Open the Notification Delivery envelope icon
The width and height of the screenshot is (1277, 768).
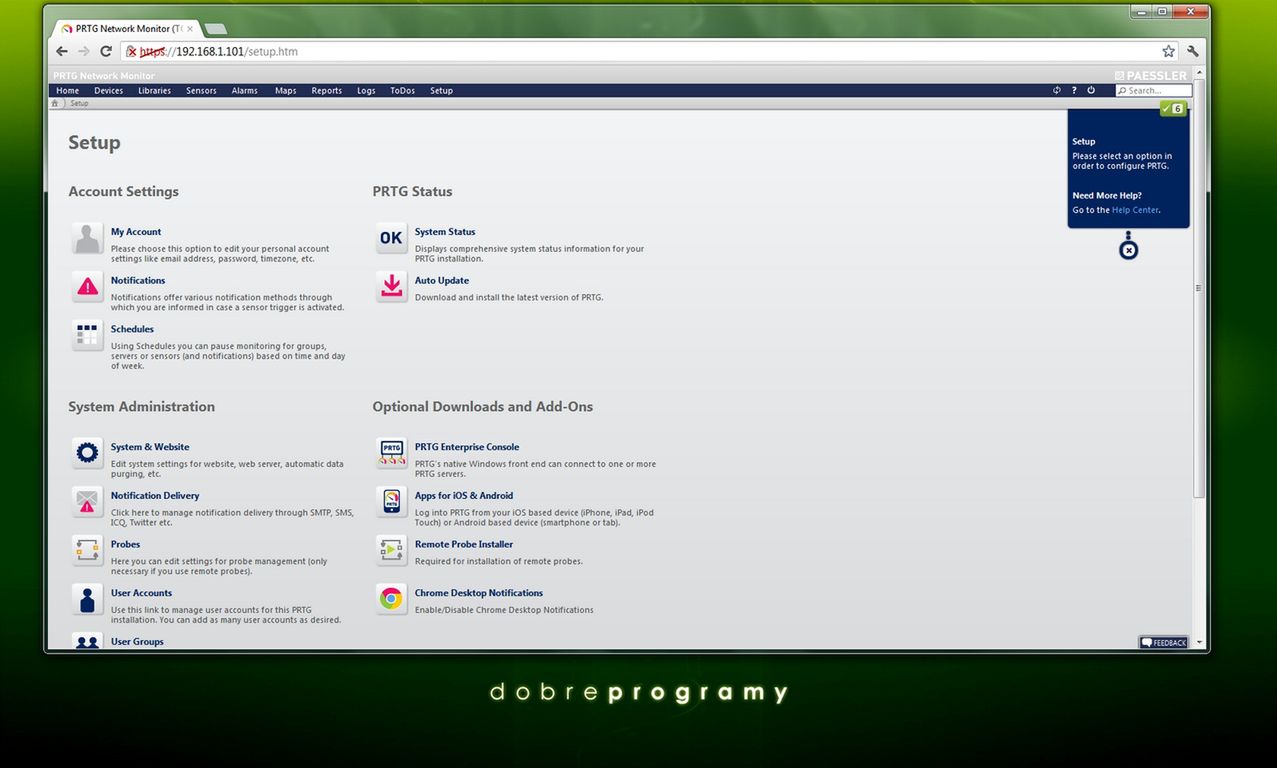[x=88, y=502]
